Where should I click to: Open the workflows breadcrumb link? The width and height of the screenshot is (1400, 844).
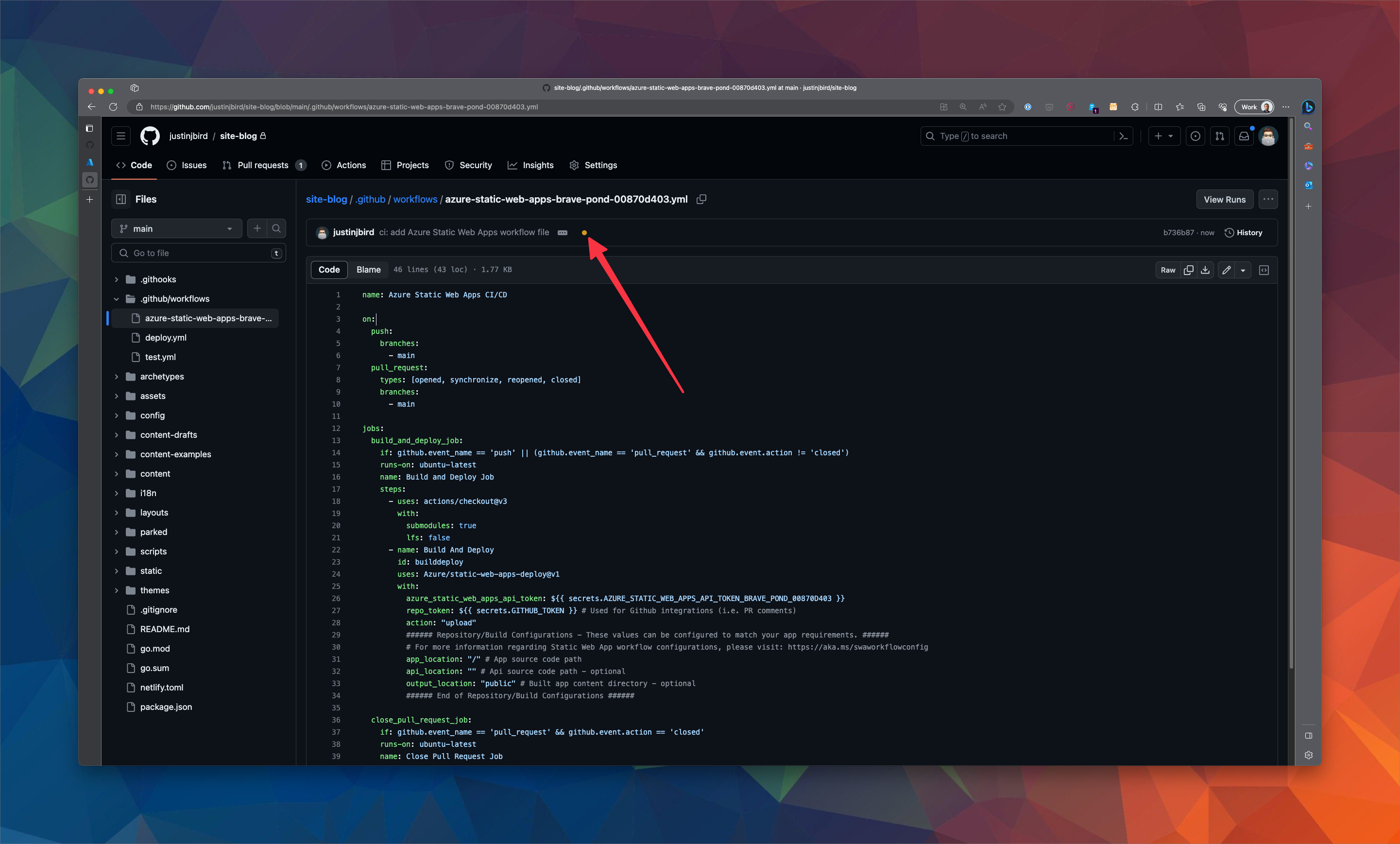click(415, 199)
